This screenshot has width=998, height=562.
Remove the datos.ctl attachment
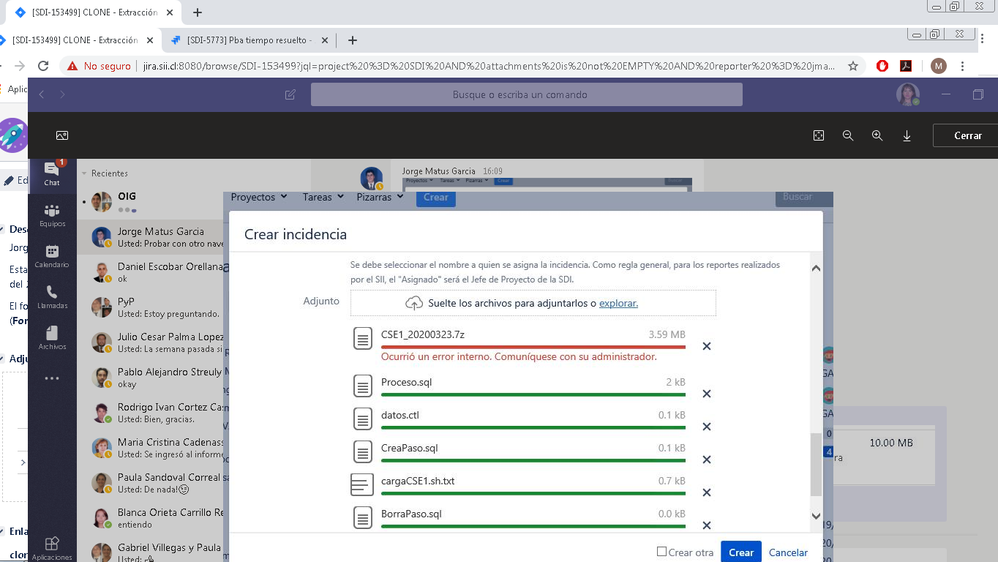click(x=706, y=426)
